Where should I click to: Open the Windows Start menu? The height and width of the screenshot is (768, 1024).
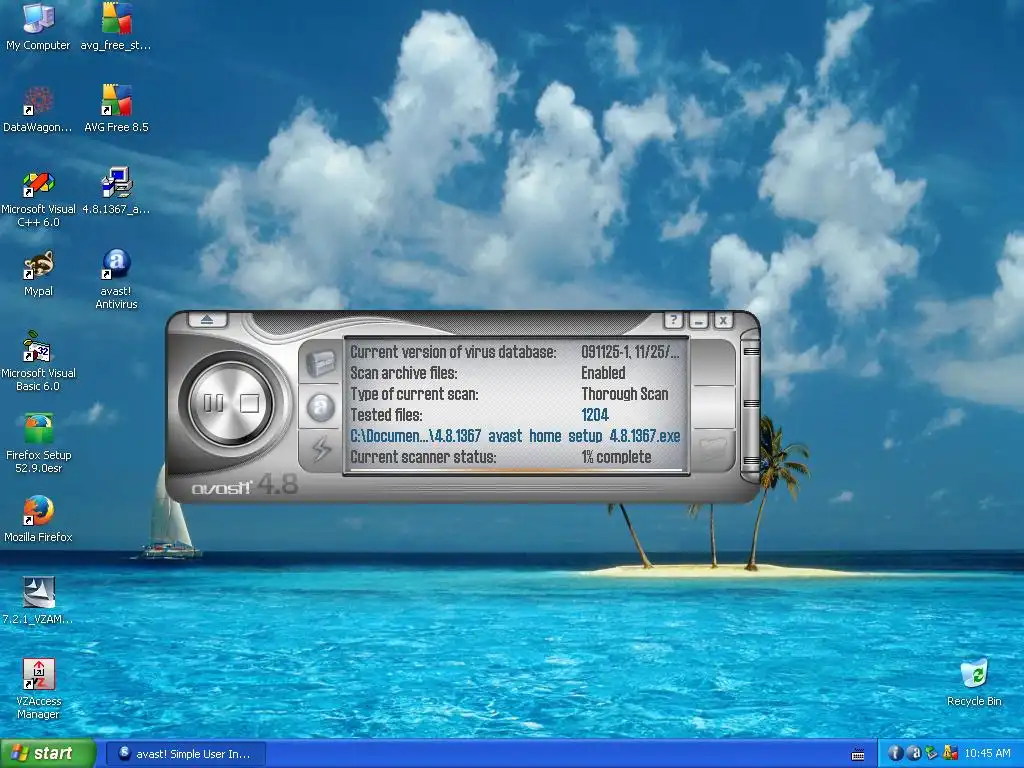(x=48, y=754)
